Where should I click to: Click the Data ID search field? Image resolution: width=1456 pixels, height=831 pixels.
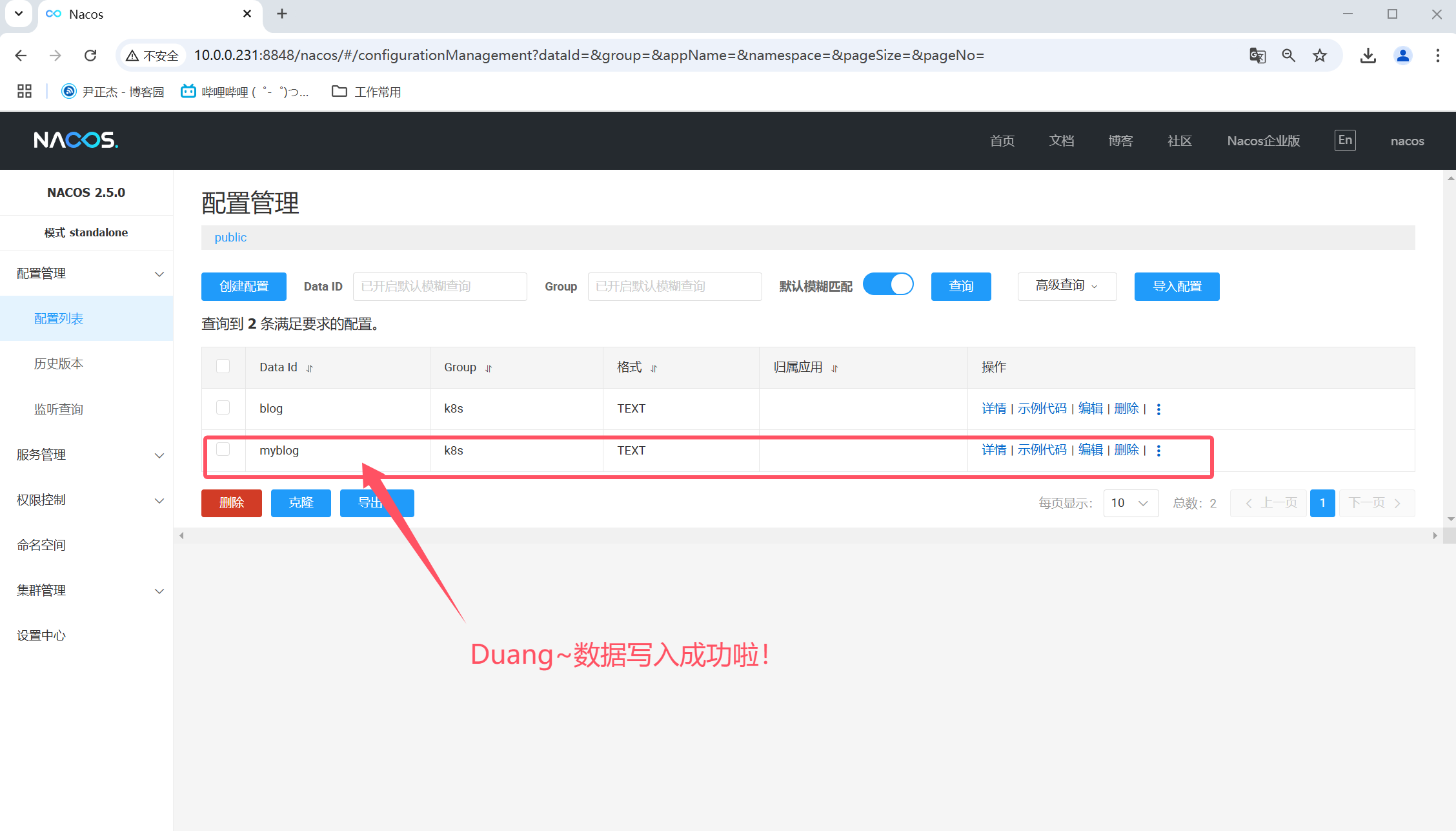pos(440,286)
